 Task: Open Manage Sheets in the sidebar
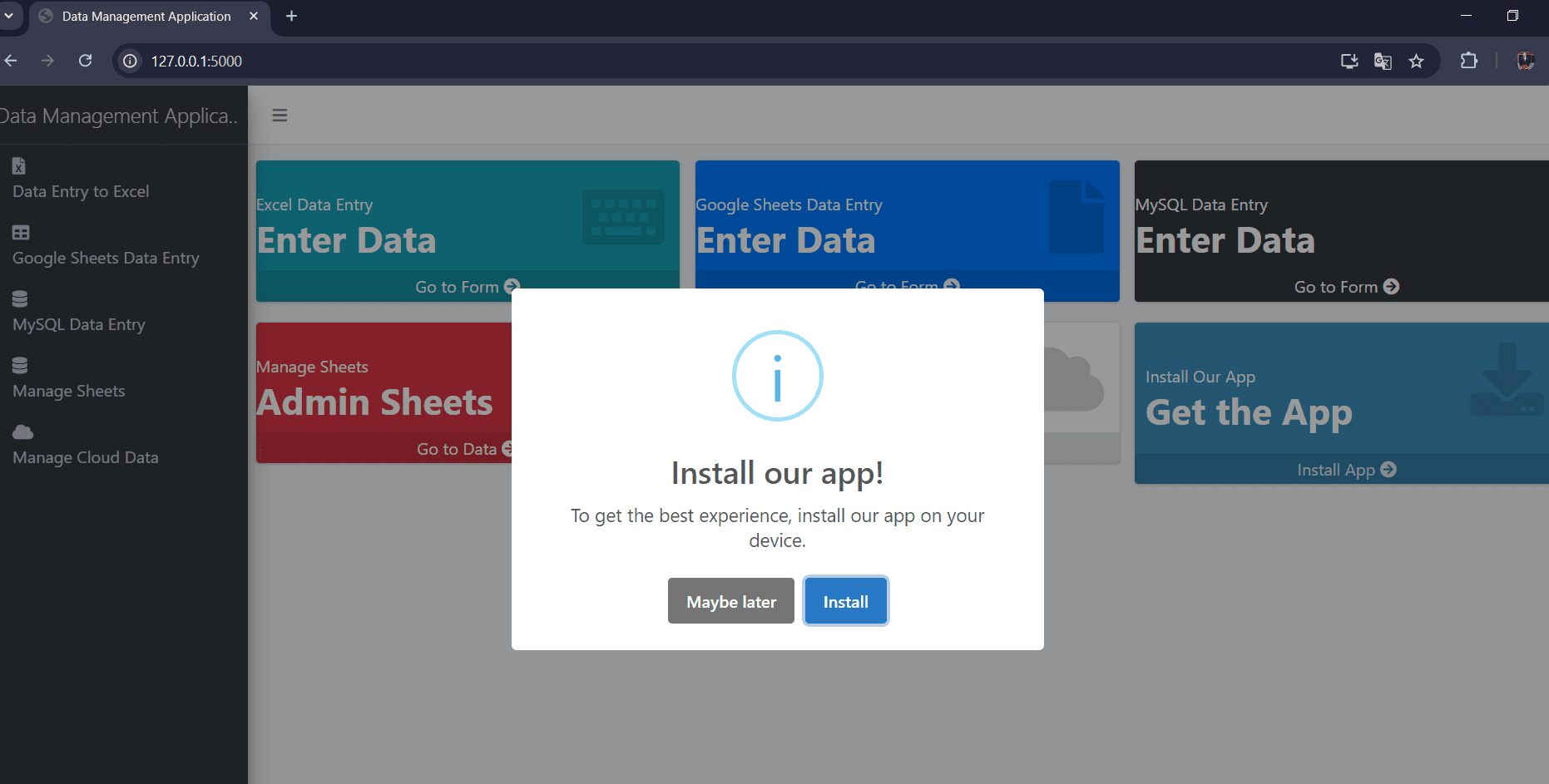[x=69, y=391]
